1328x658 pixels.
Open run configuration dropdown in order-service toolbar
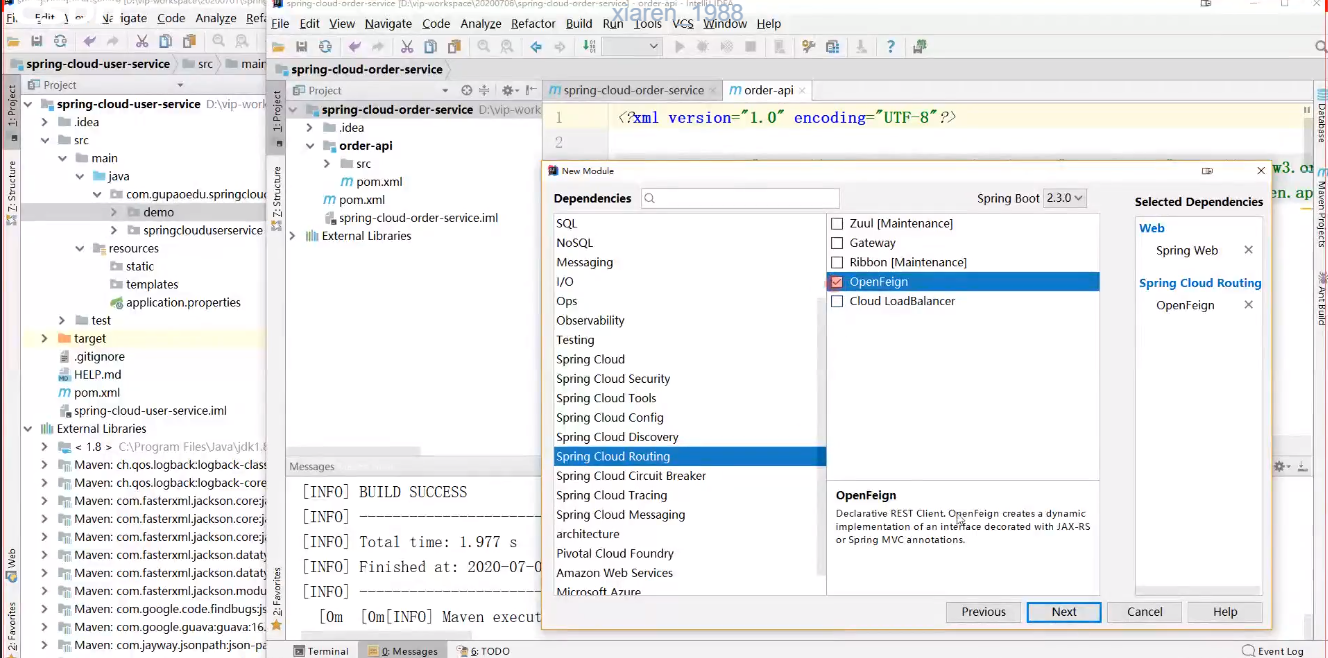point(631,47)
